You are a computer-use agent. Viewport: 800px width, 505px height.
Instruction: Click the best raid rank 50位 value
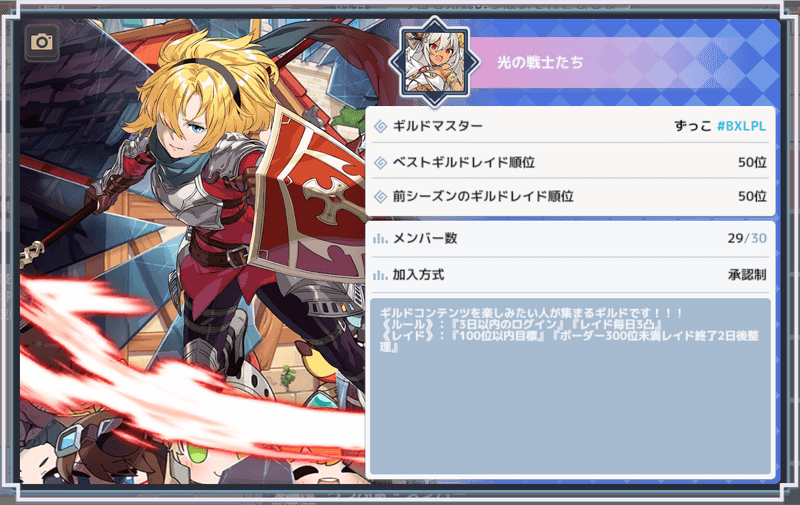coord(752,162)
